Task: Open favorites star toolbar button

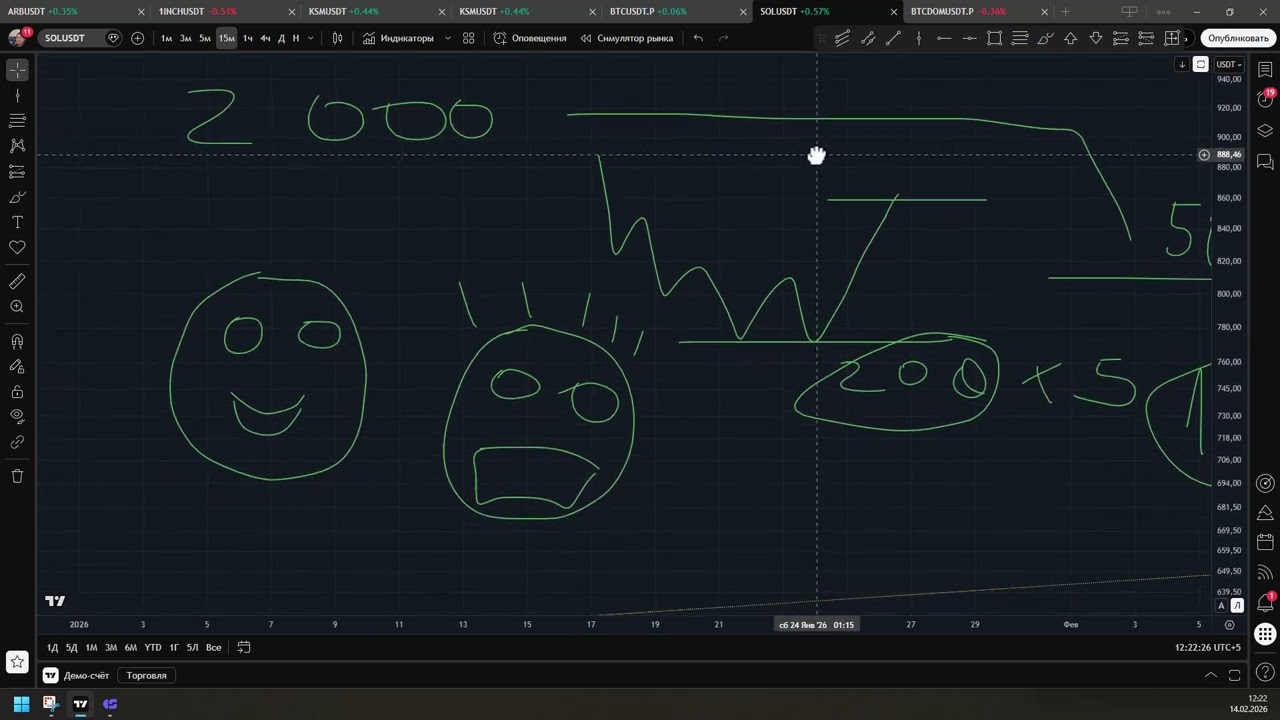Action: pyautogui.click(x=17, y=662)
